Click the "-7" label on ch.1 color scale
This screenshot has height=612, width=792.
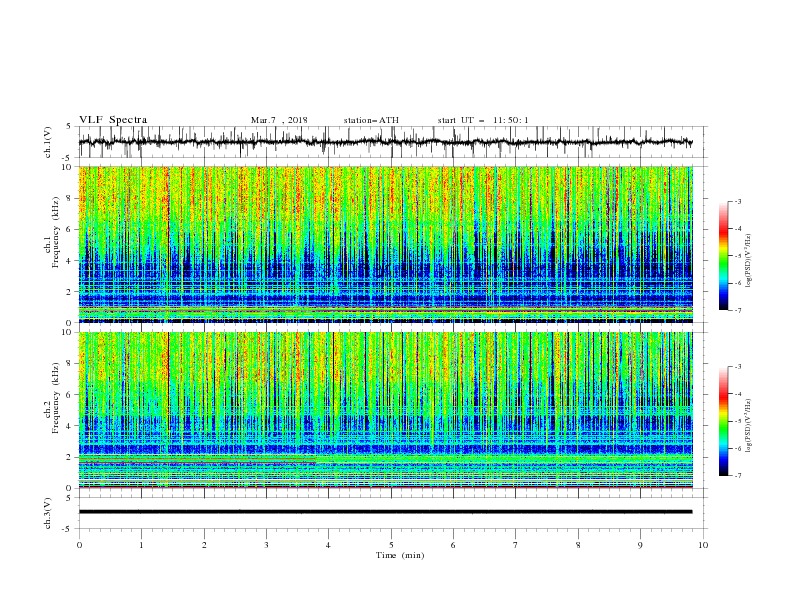(x=738, y=310)
